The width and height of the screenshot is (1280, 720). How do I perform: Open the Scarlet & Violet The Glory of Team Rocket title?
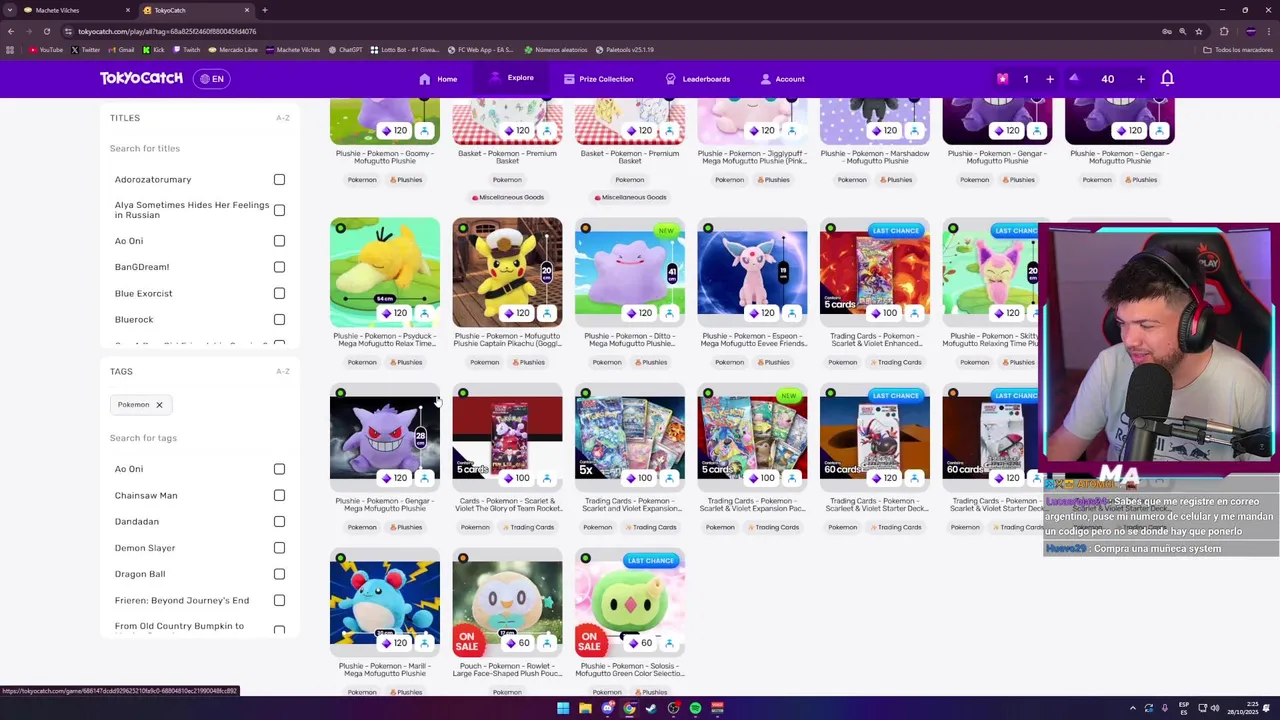507,505
